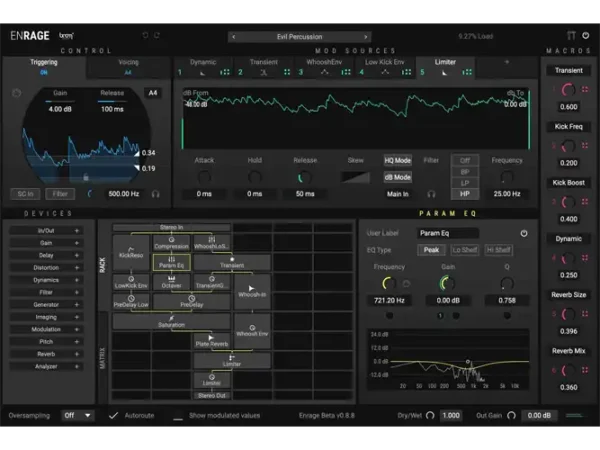This screenshot has width=600, height=450.
Task: Click the headphones icon next to 500.00 Hz
Action: (155, 194)
